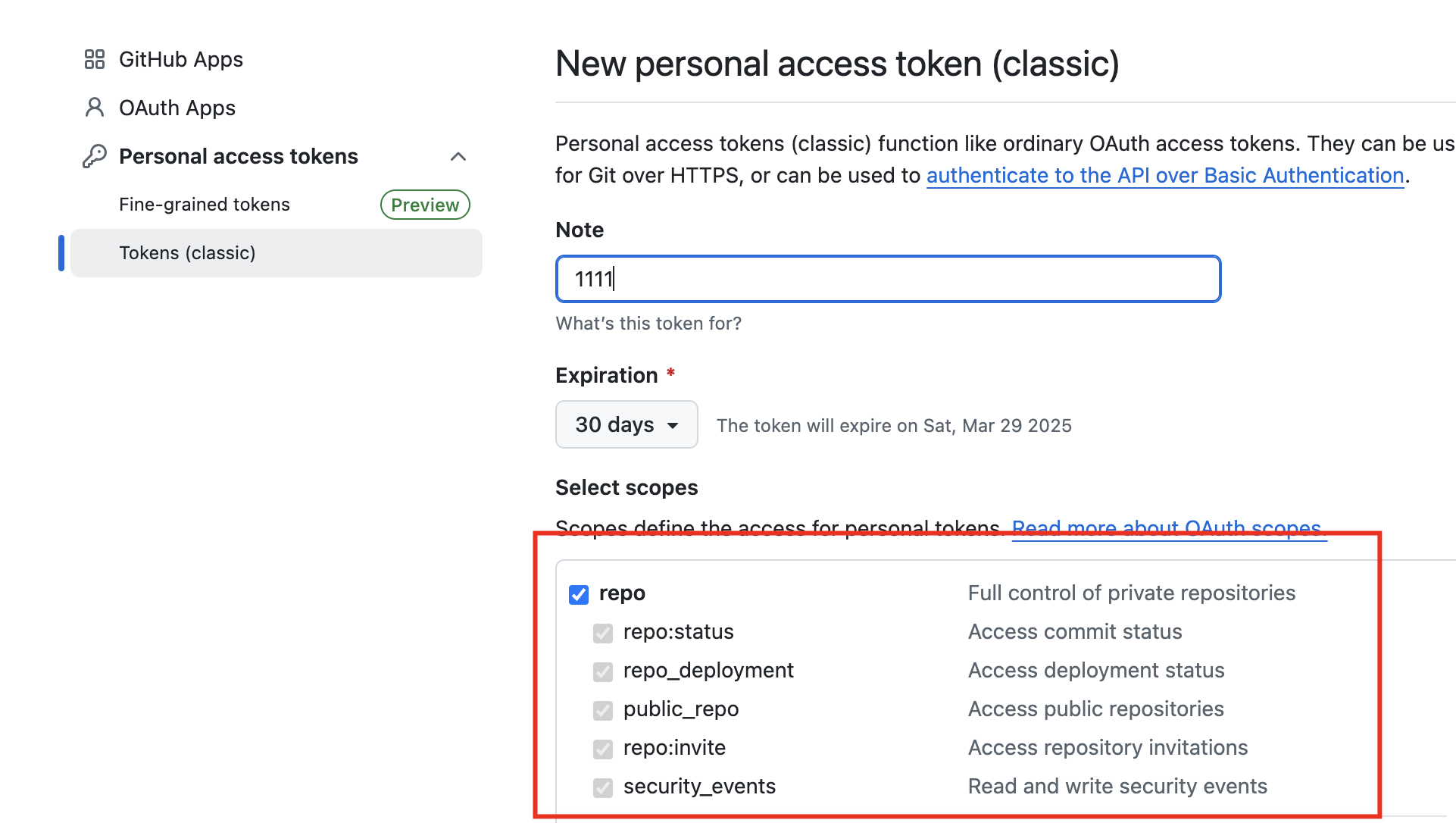Toggle the repo_deployment checkbox
This screenshot has height=823, width=1456.
pyautogui.click(x=603, y=671)
